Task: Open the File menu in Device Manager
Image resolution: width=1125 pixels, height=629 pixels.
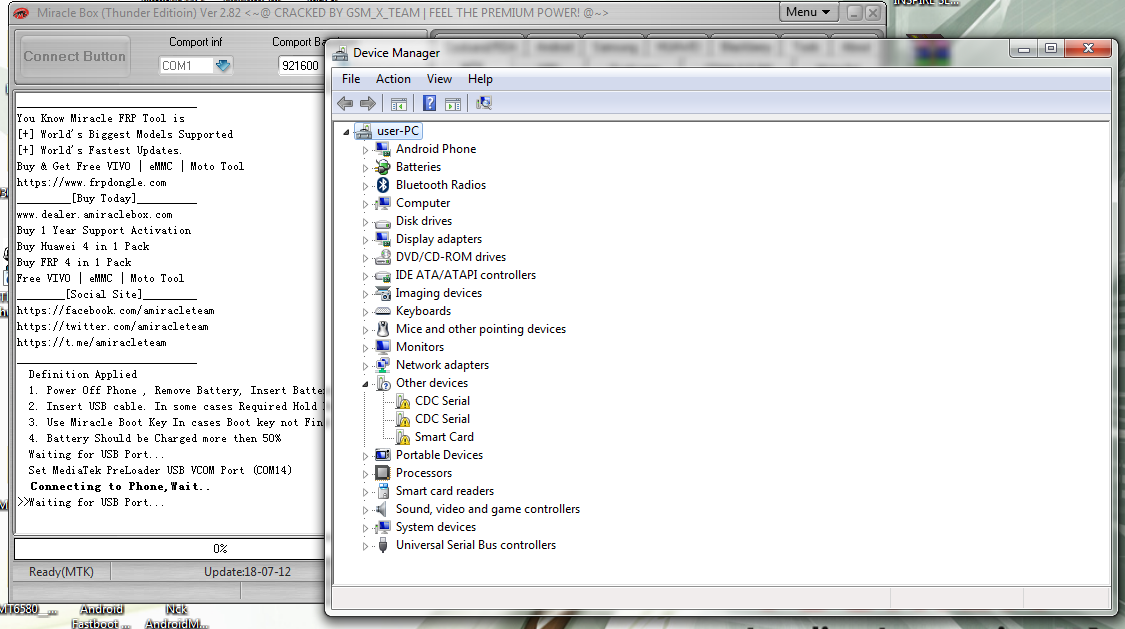Action: (x=351, y=79)
